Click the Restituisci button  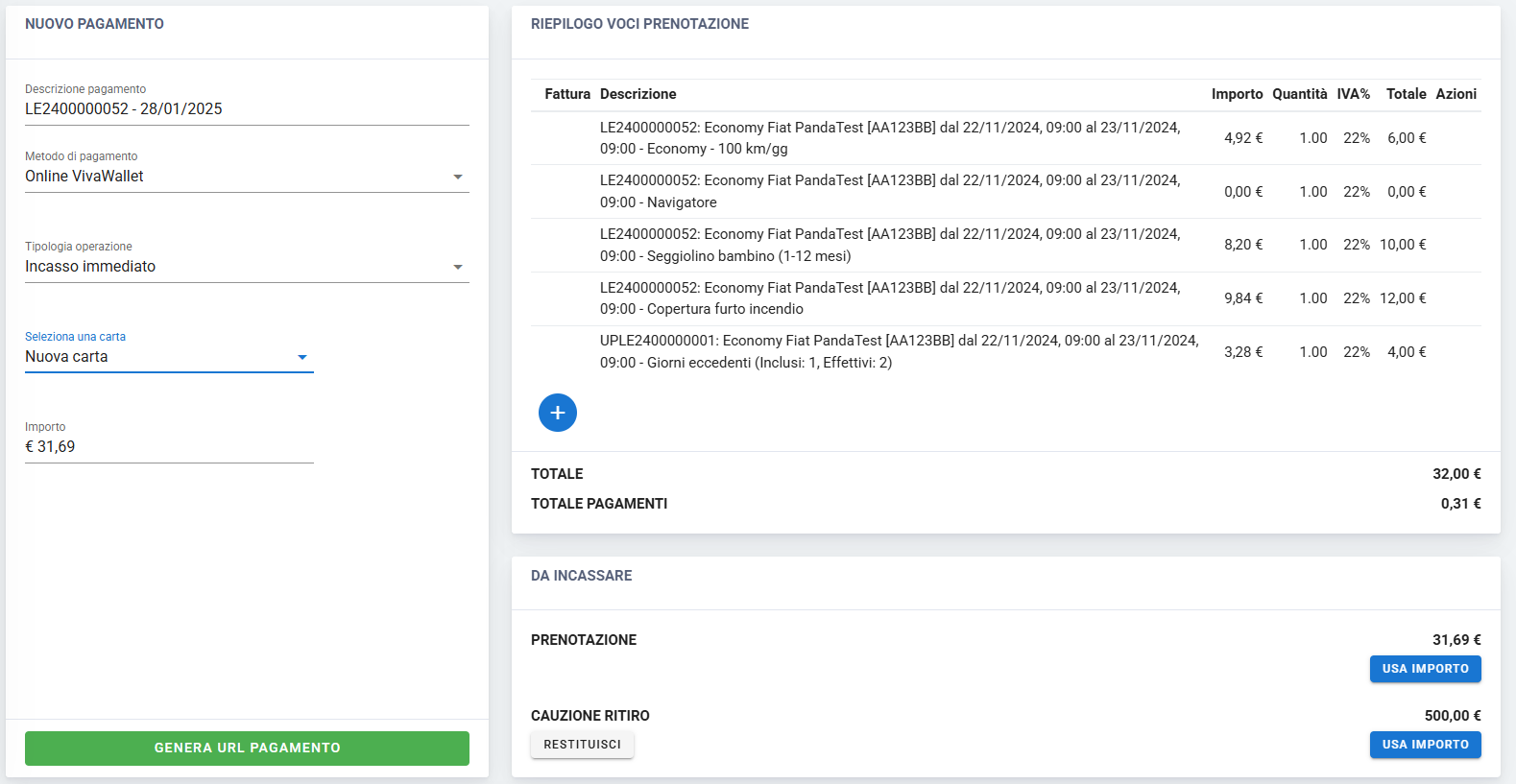click(582, 745)
